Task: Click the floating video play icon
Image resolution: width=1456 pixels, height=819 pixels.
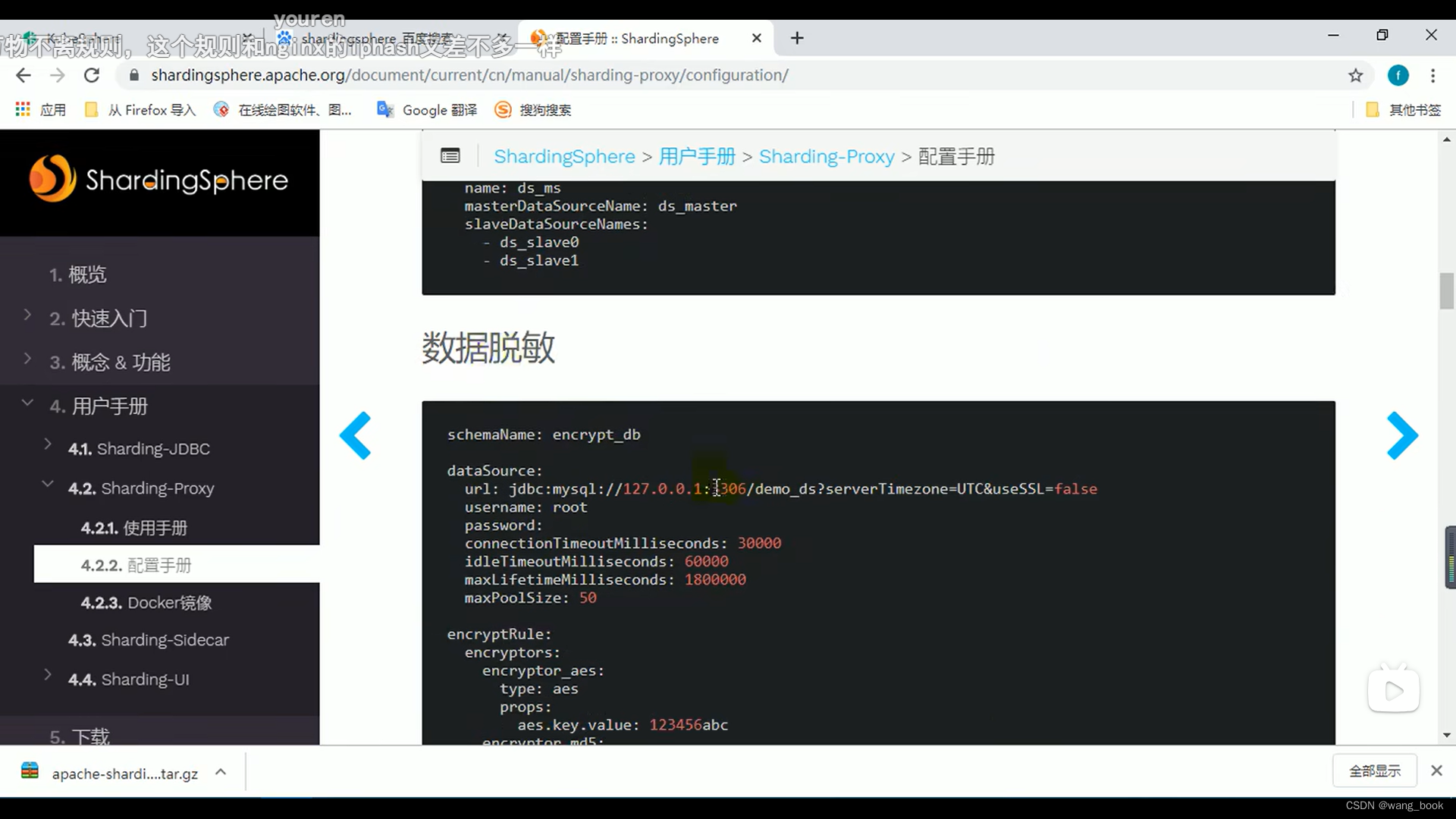Action: (x=1394, y=690)
